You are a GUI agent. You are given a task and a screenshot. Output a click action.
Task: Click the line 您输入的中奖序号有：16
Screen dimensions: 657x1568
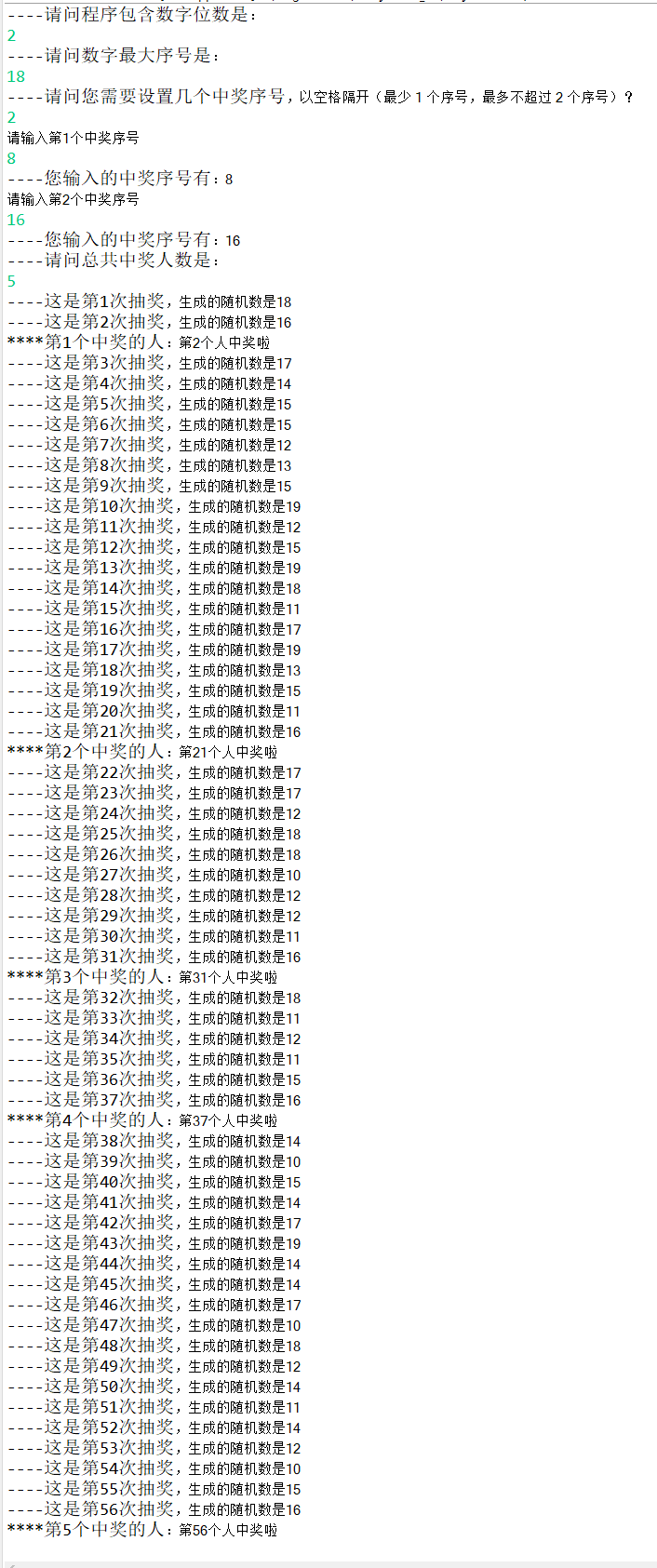click(x=124, y=240)
